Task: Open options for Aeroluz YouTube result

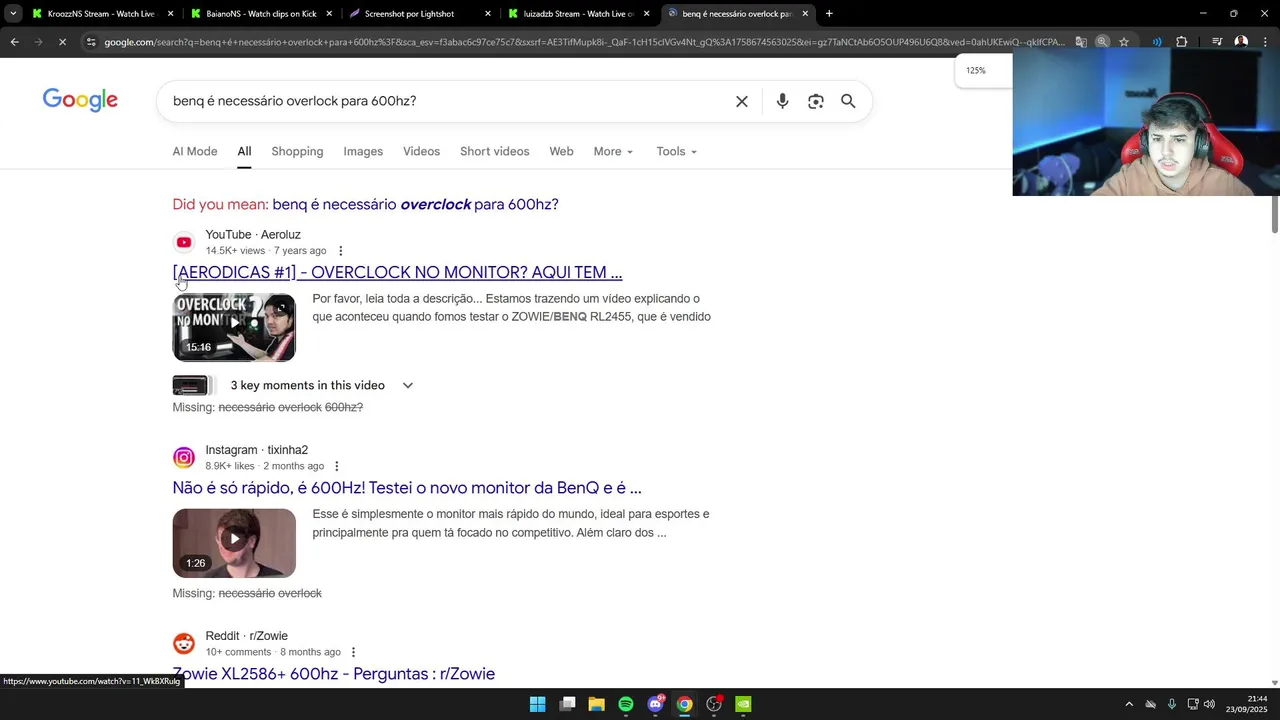Action: coord(340,251)
